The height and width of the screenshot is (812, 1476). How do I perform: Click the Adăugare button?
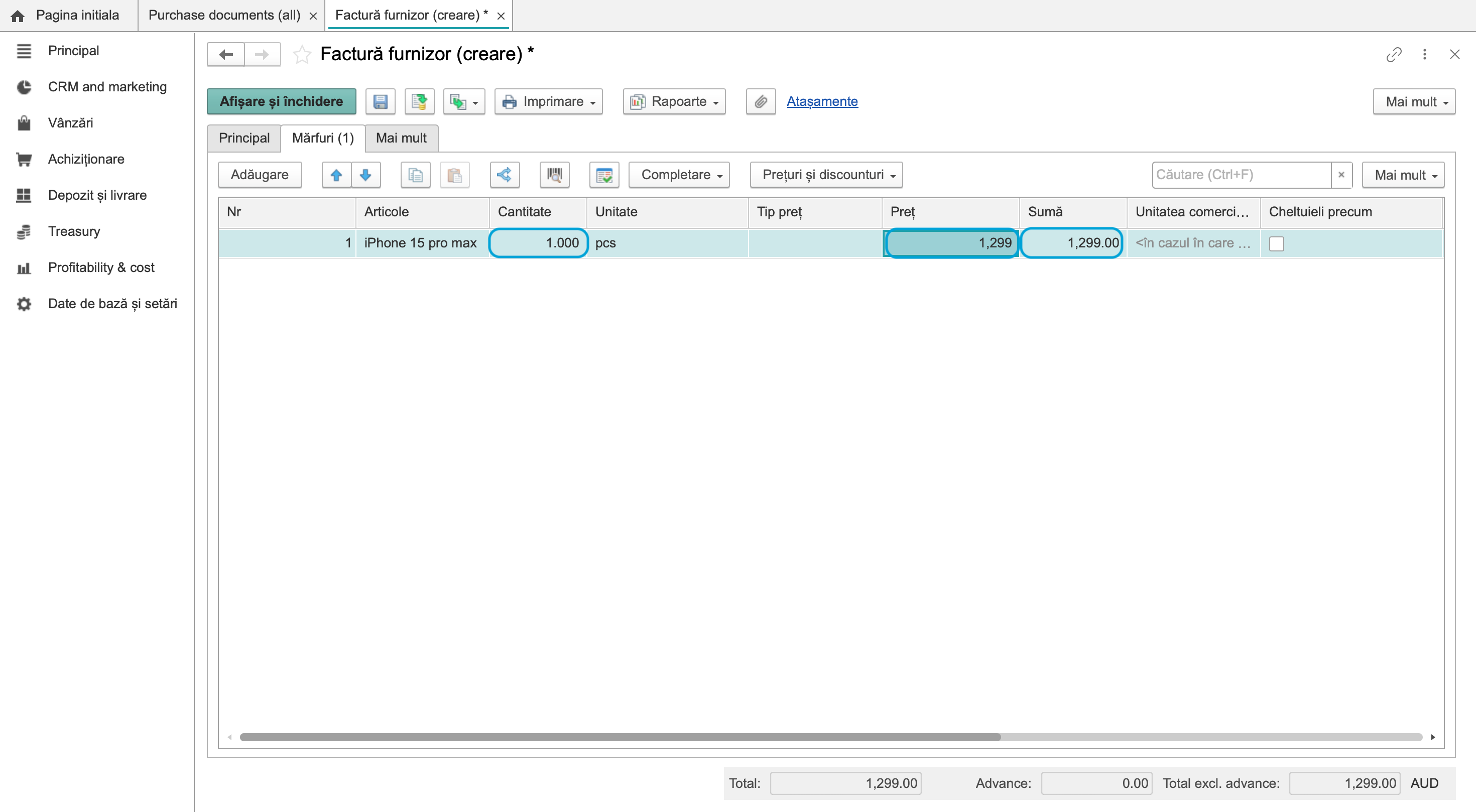pyautogui.click(x=260, y=175)
